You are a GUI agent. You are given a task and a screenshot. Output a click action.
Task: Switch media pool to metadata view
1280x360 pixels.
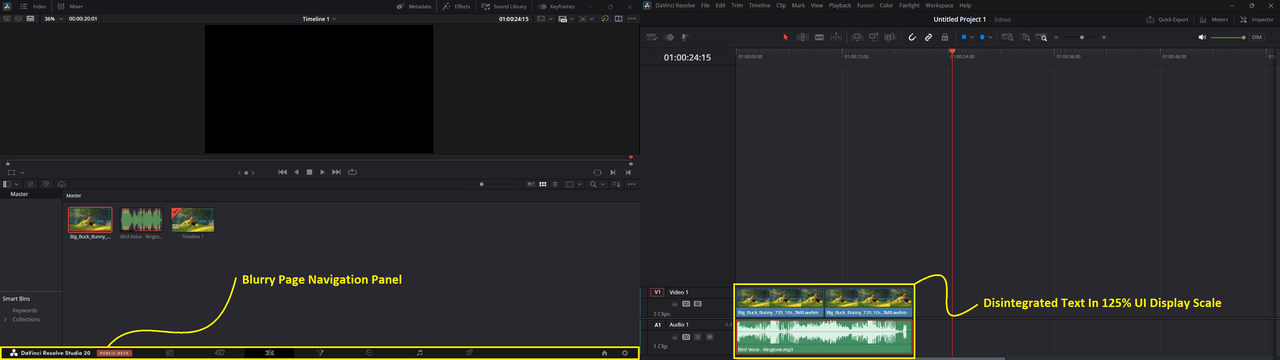click(531, 184)
